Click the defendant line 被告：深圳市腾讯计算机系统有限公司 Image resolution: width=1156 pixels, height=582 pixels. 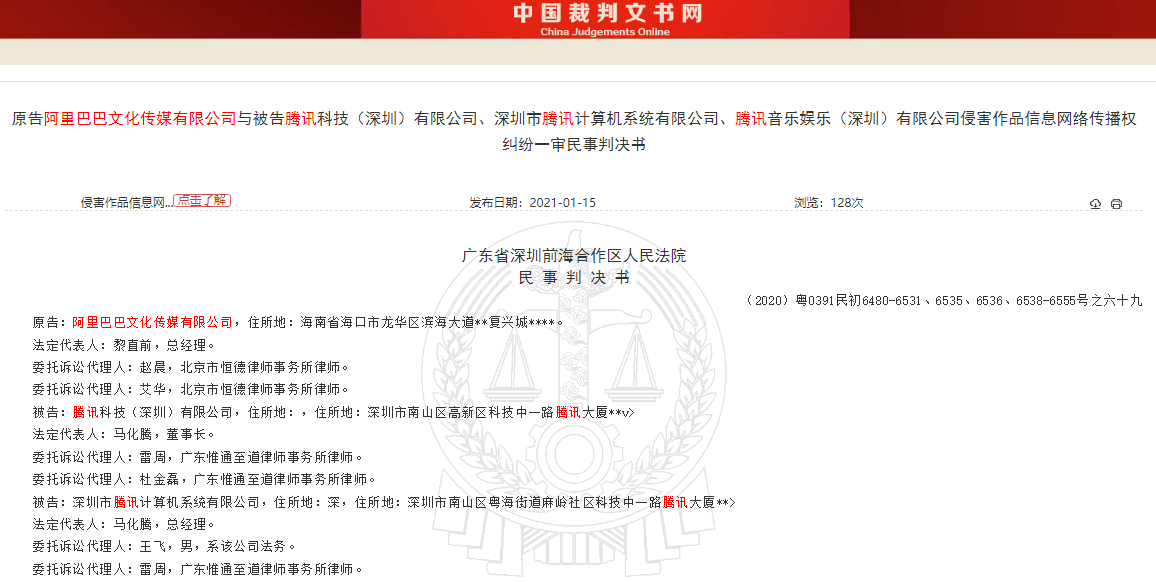[384, 502]
